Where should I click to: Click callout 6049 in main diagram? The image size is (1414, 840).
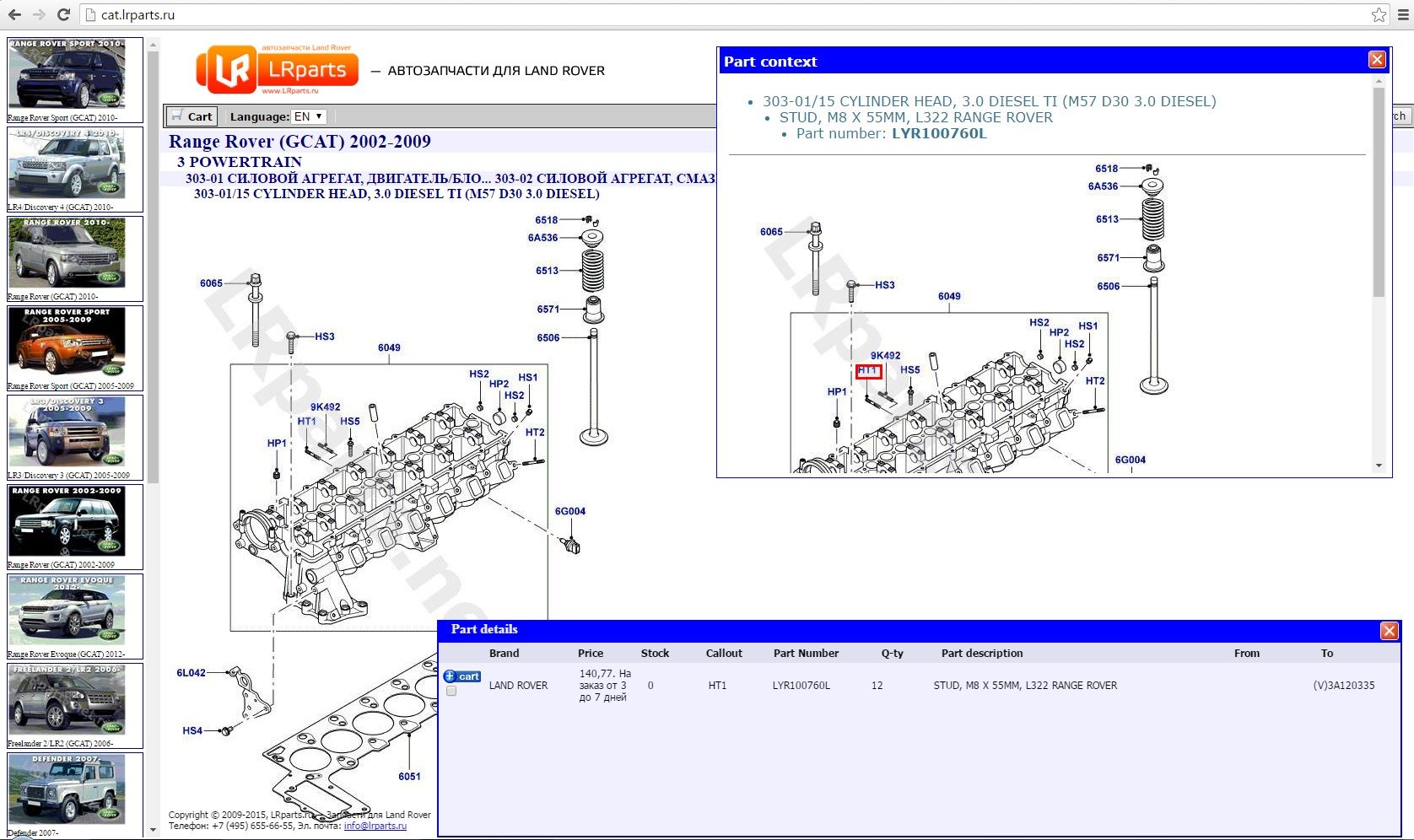coord(389,347)
